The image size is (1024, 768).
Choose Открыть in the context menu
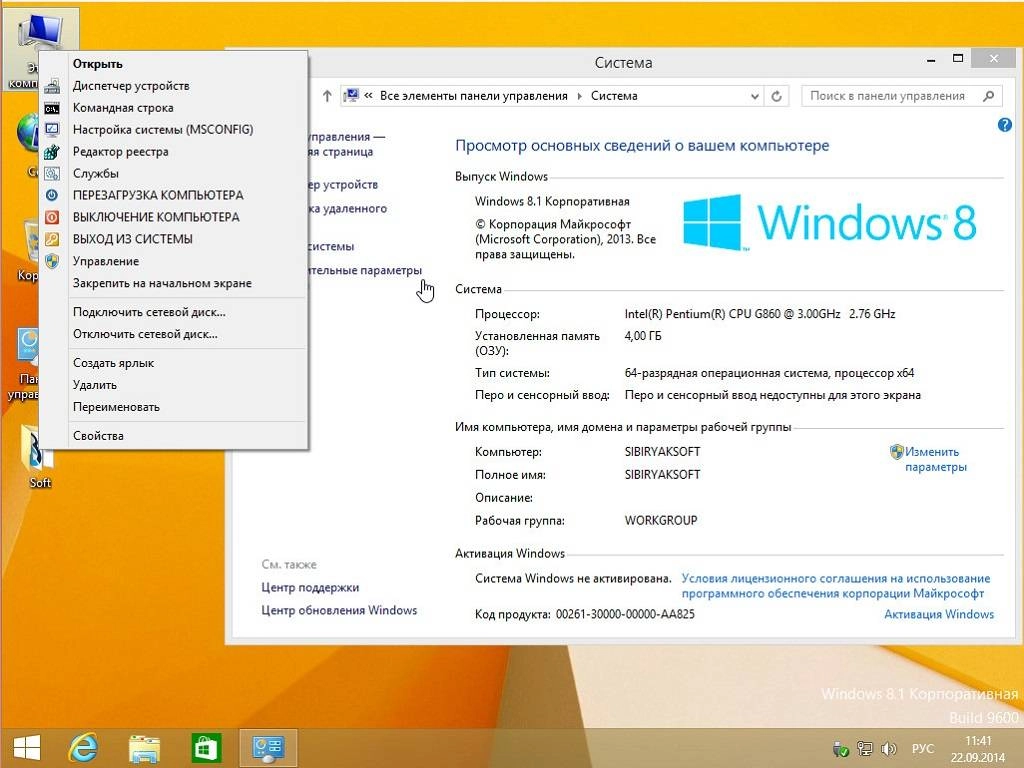tap(97, 64)
